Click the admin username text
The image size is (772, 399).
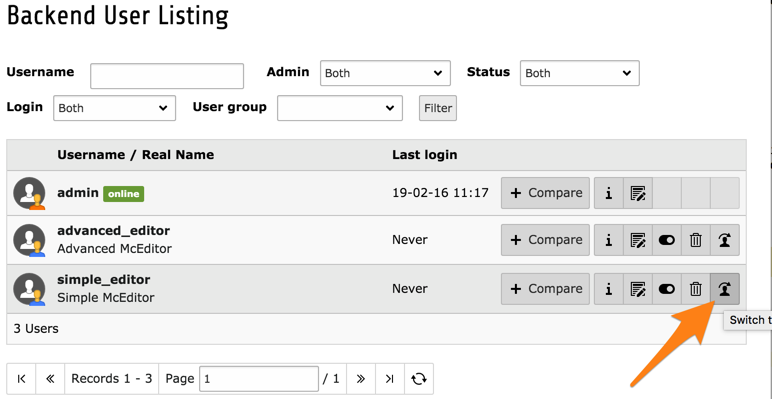tap(78, 193)
